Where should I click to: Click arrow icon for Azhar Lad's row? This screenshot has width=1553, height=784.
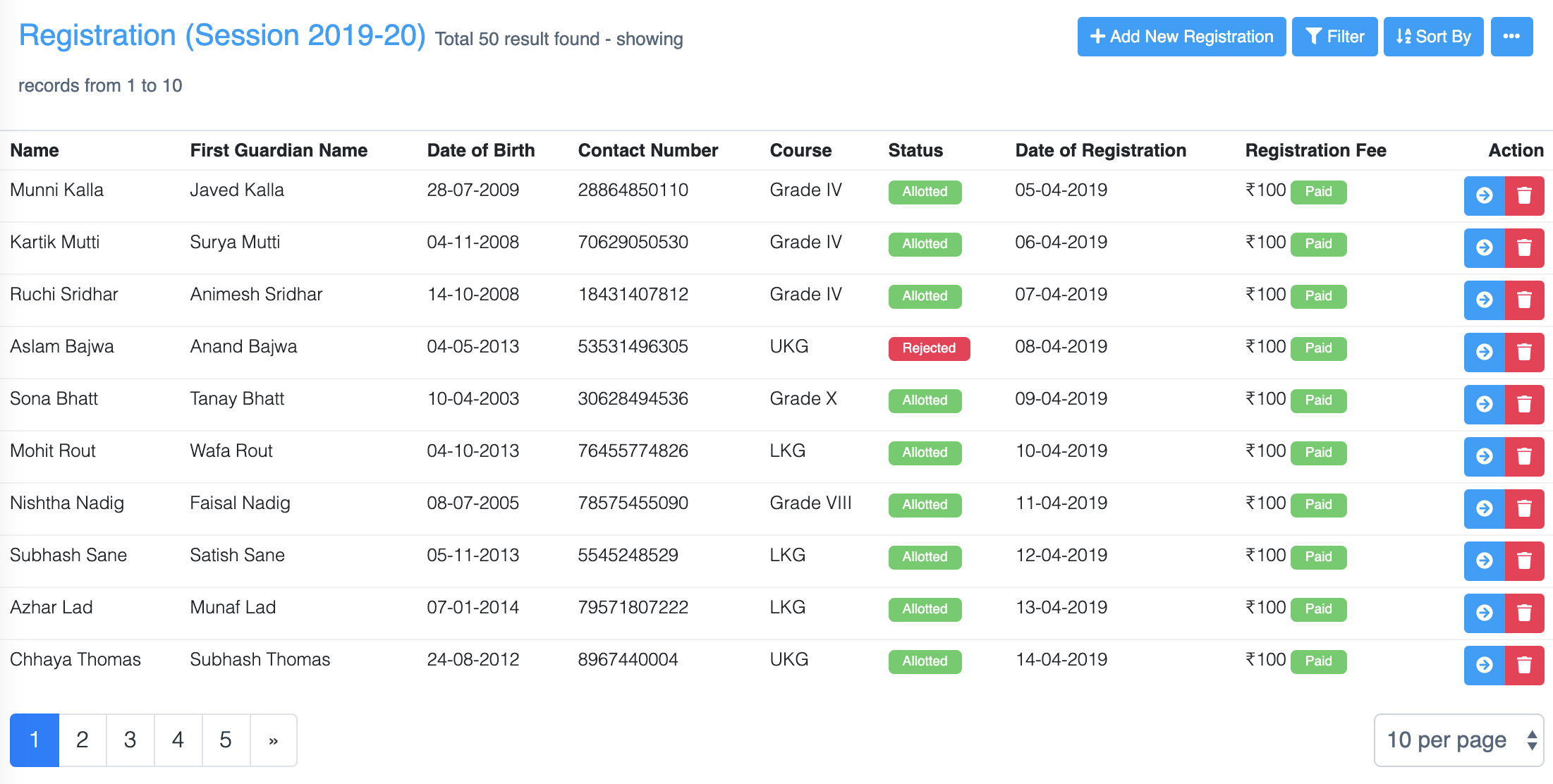click(1484, 613)
